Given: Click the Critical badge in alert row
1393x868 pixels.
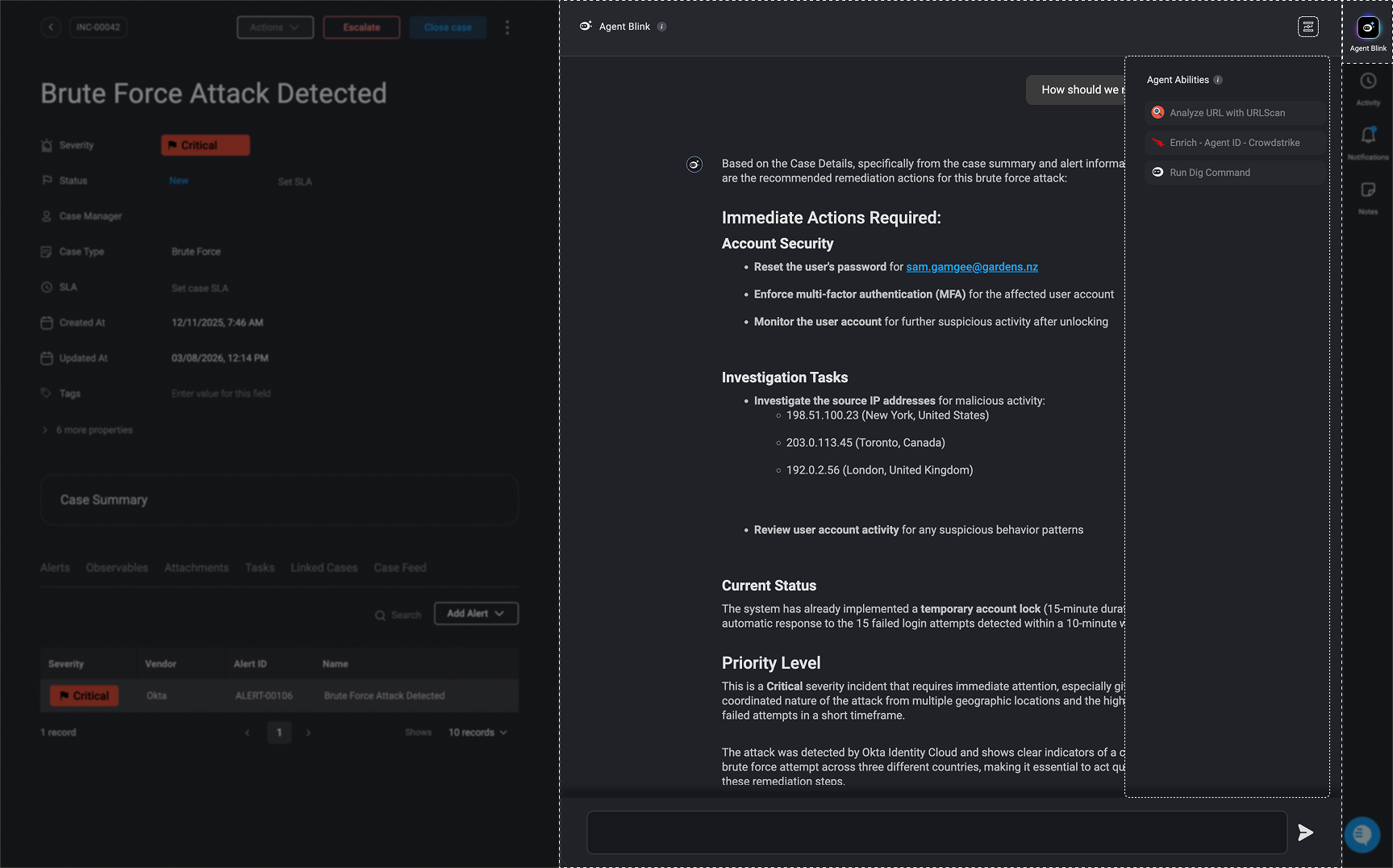Looking at the screenshot, I should [x=85, y=695].
